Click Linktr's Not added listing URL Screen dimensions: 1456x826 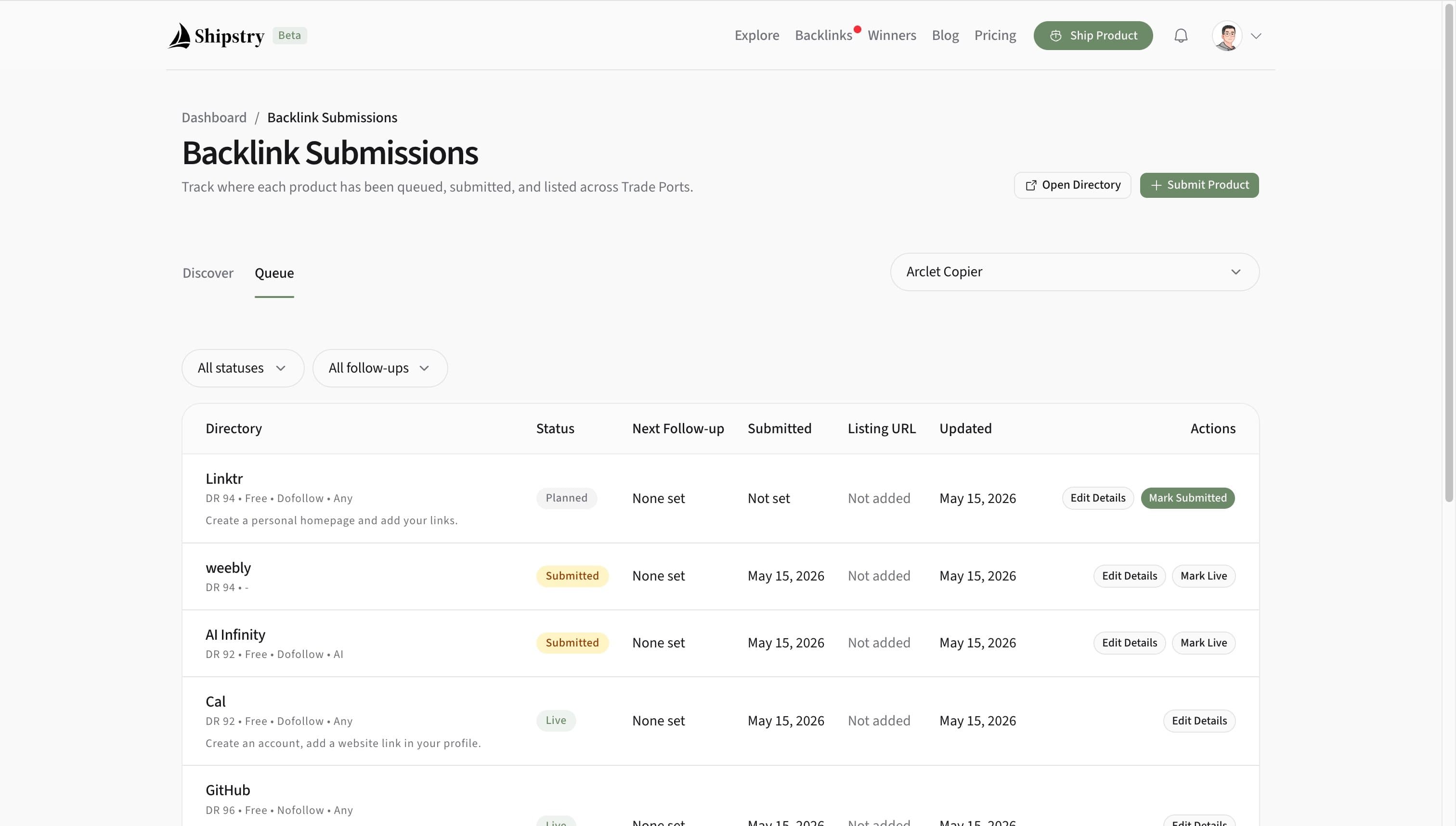(x=878, y=499)
